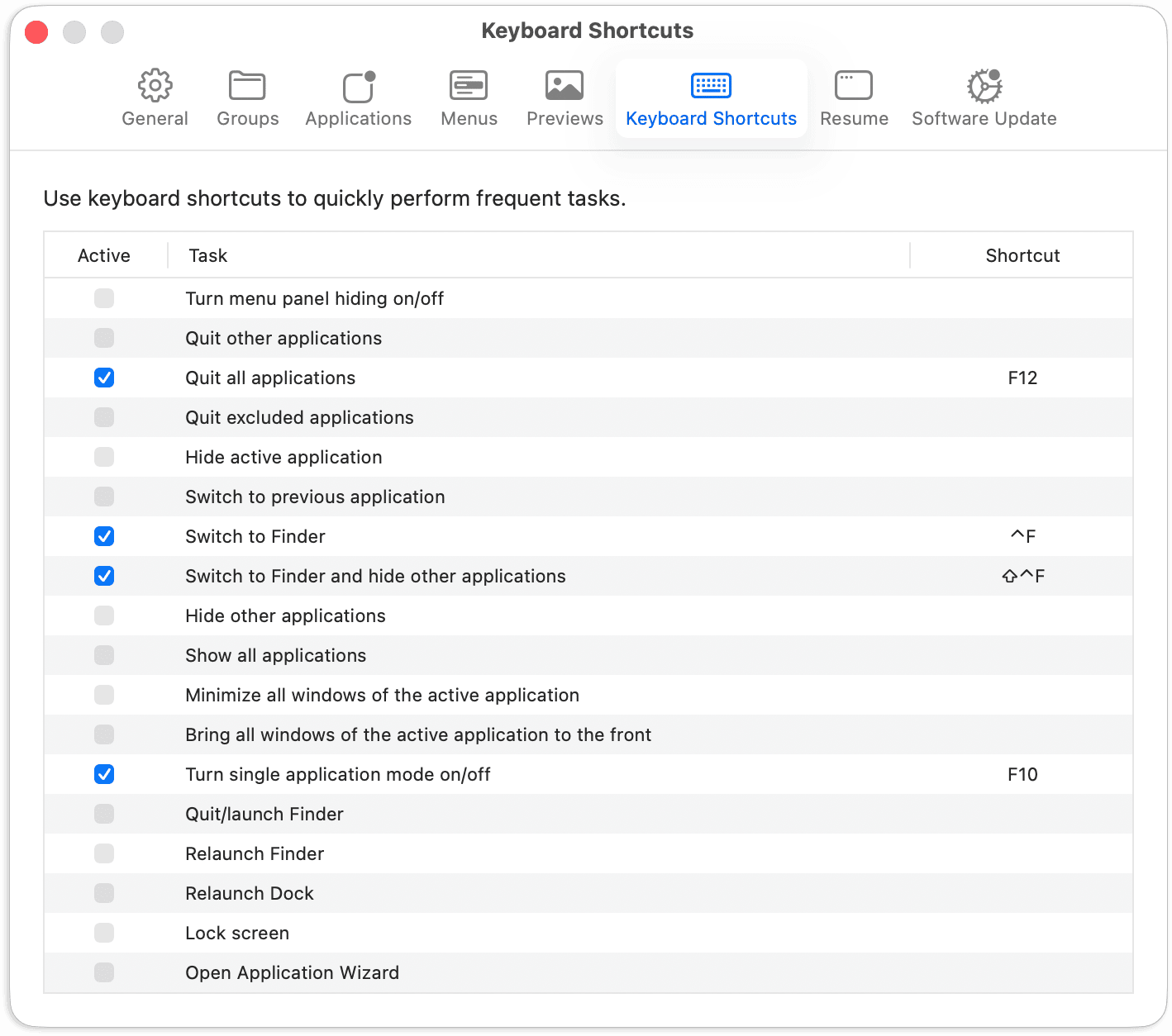Click the Active column header
This screenshot has height=1036, width=1172.
(104, 255)
